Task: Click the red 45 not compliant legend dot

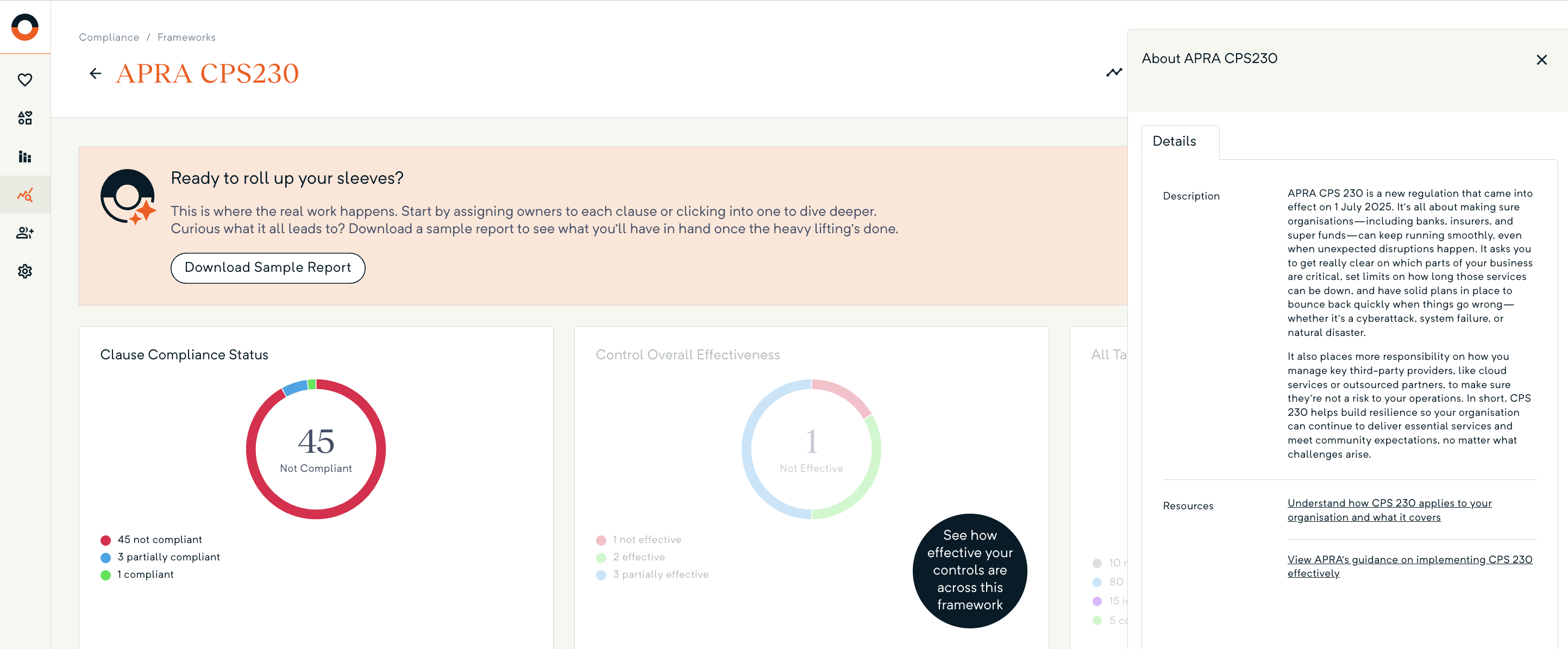Action: click(x=105, y=540)
